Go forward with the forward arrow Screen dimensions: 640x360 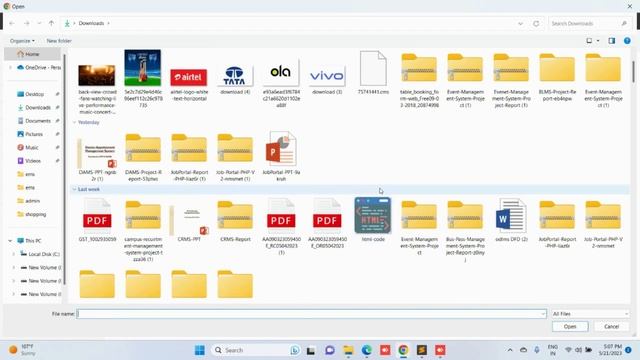[x=27, y=23]
